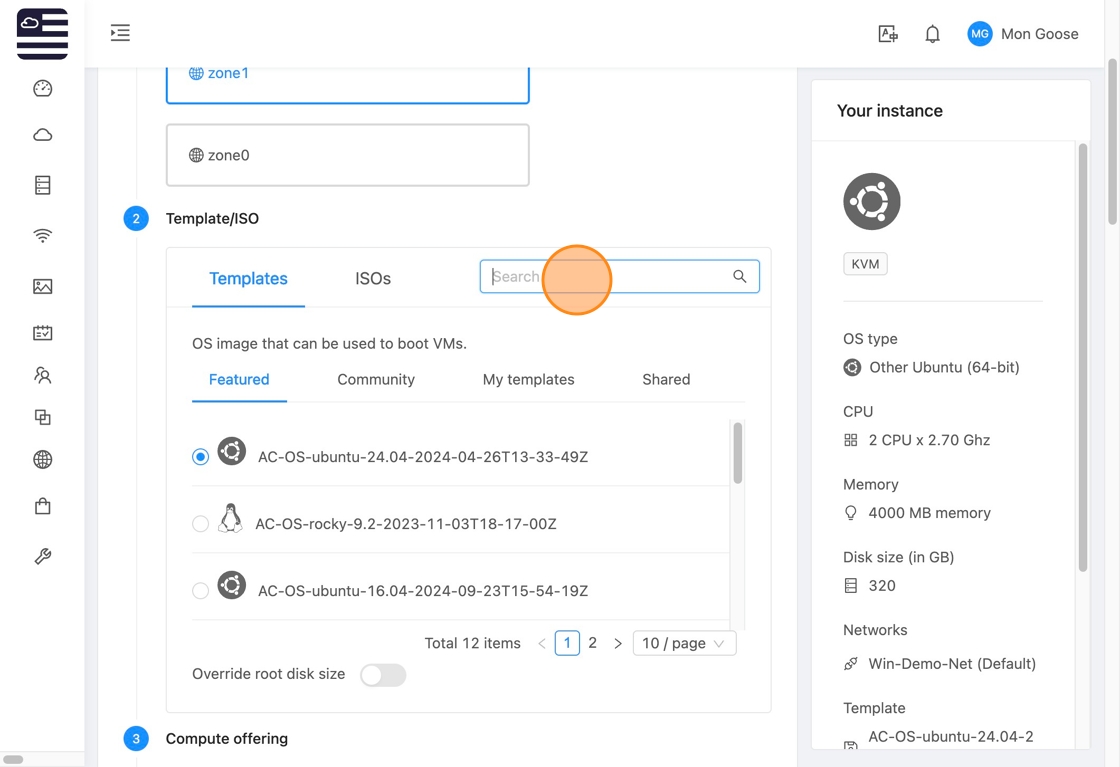Switch to the ISOs tab
Screen dimensions: 1120x767
click(x=373, y=279)
